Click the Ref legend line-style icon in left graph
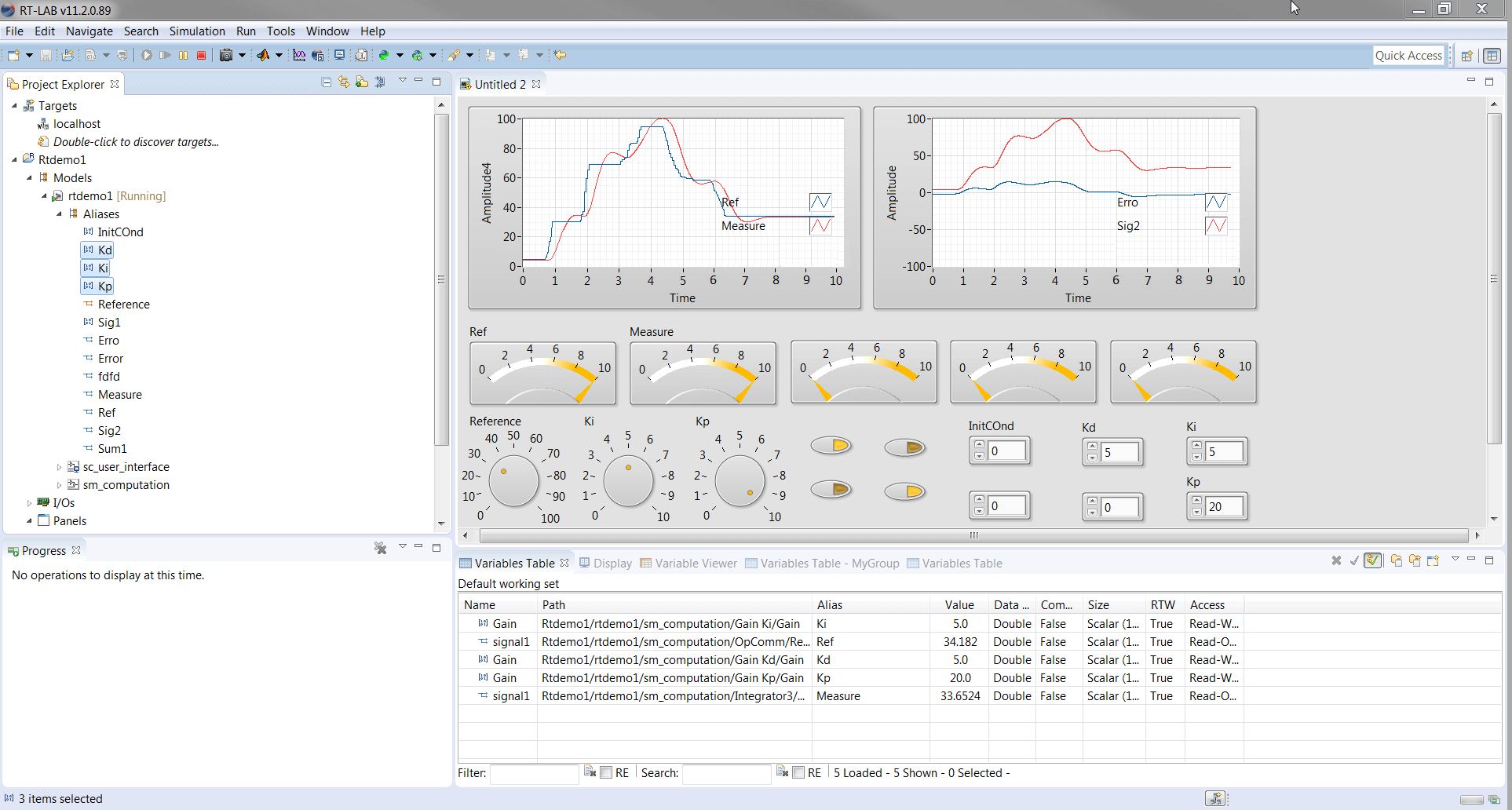 tap(820, 202)
